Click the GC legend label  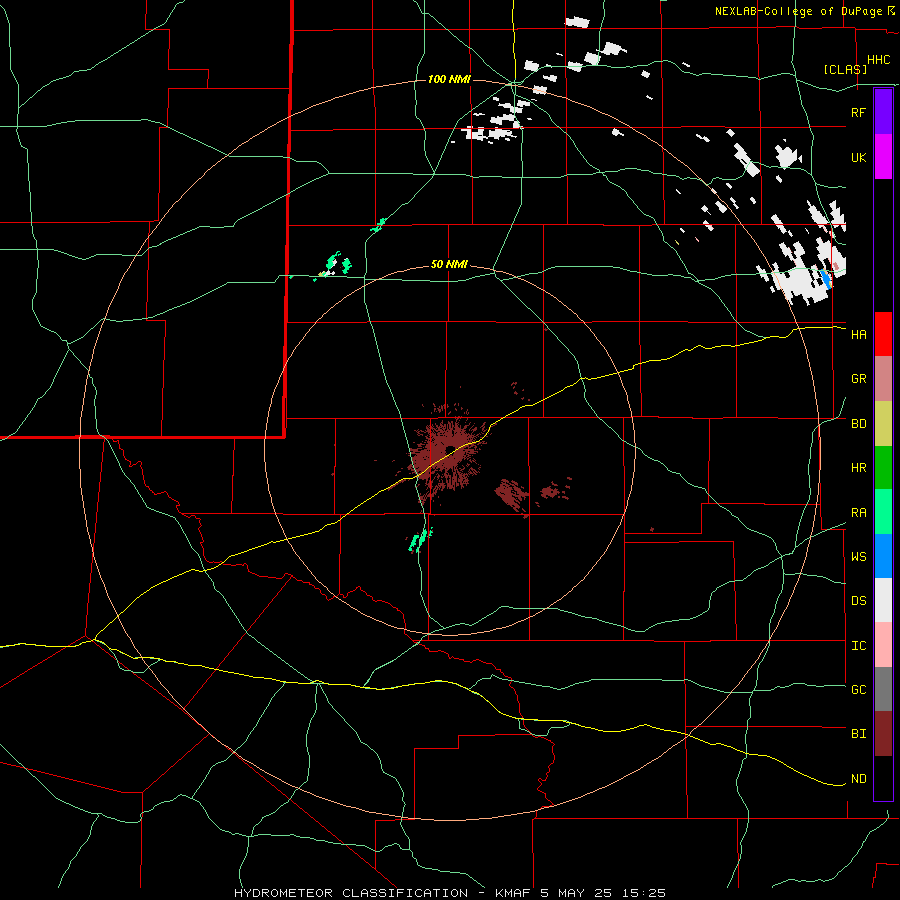[858, 690]
